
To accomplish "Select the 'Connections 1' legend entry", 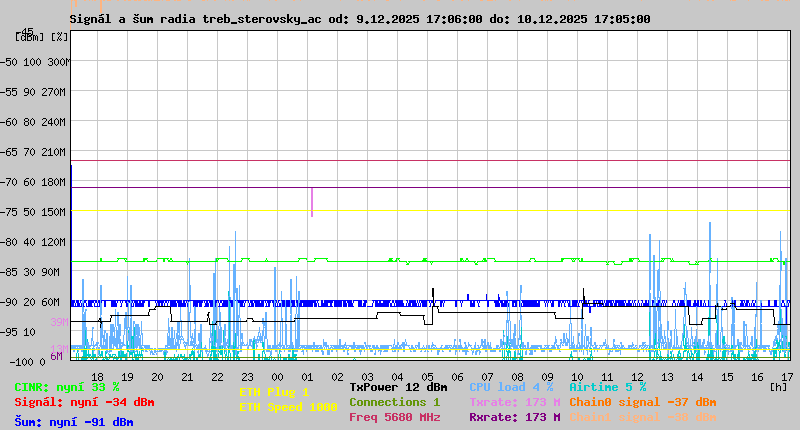I will coord(395,402).
